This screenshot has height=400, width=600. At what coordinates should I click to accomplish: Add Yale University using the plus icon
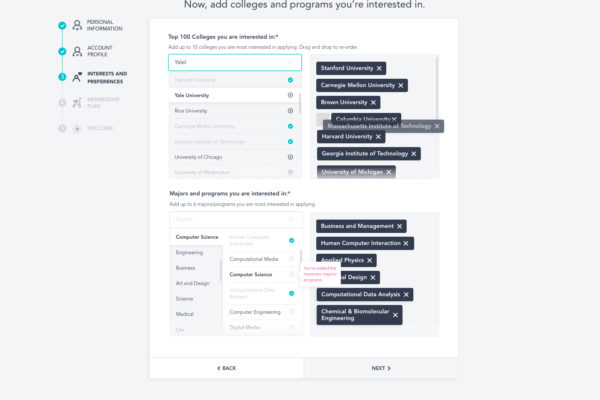[x=290, y=95]
